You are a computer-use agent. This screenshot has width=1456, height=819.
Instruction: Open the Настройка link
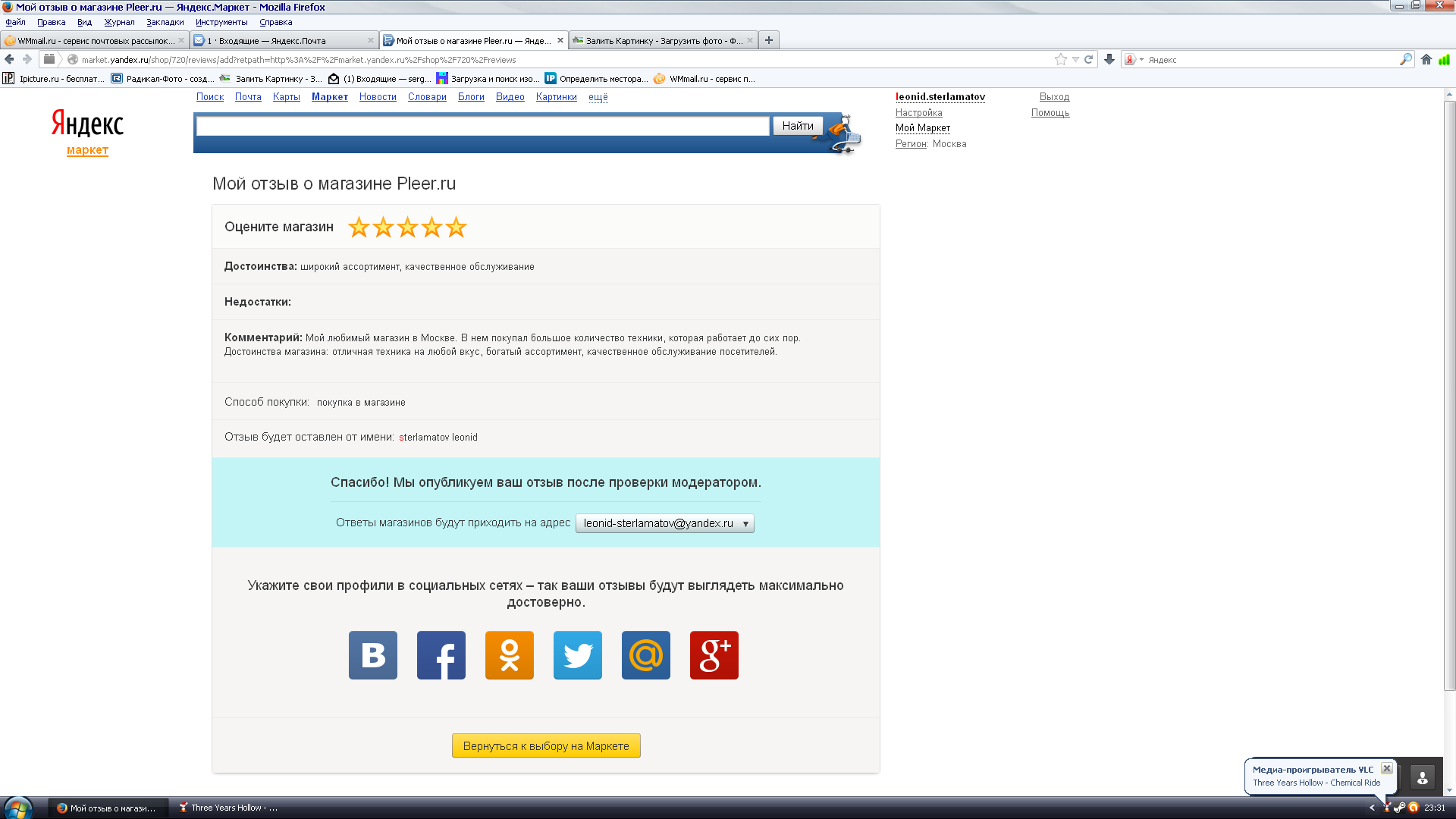click(x=919, y=113)
